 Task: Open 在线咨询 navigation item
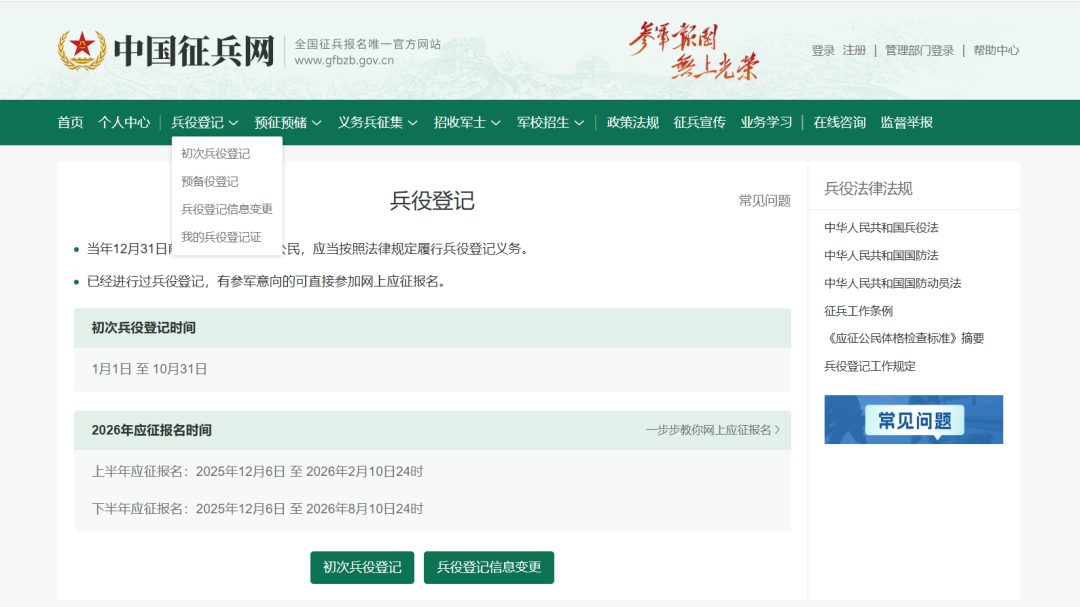tap(839, 123)
